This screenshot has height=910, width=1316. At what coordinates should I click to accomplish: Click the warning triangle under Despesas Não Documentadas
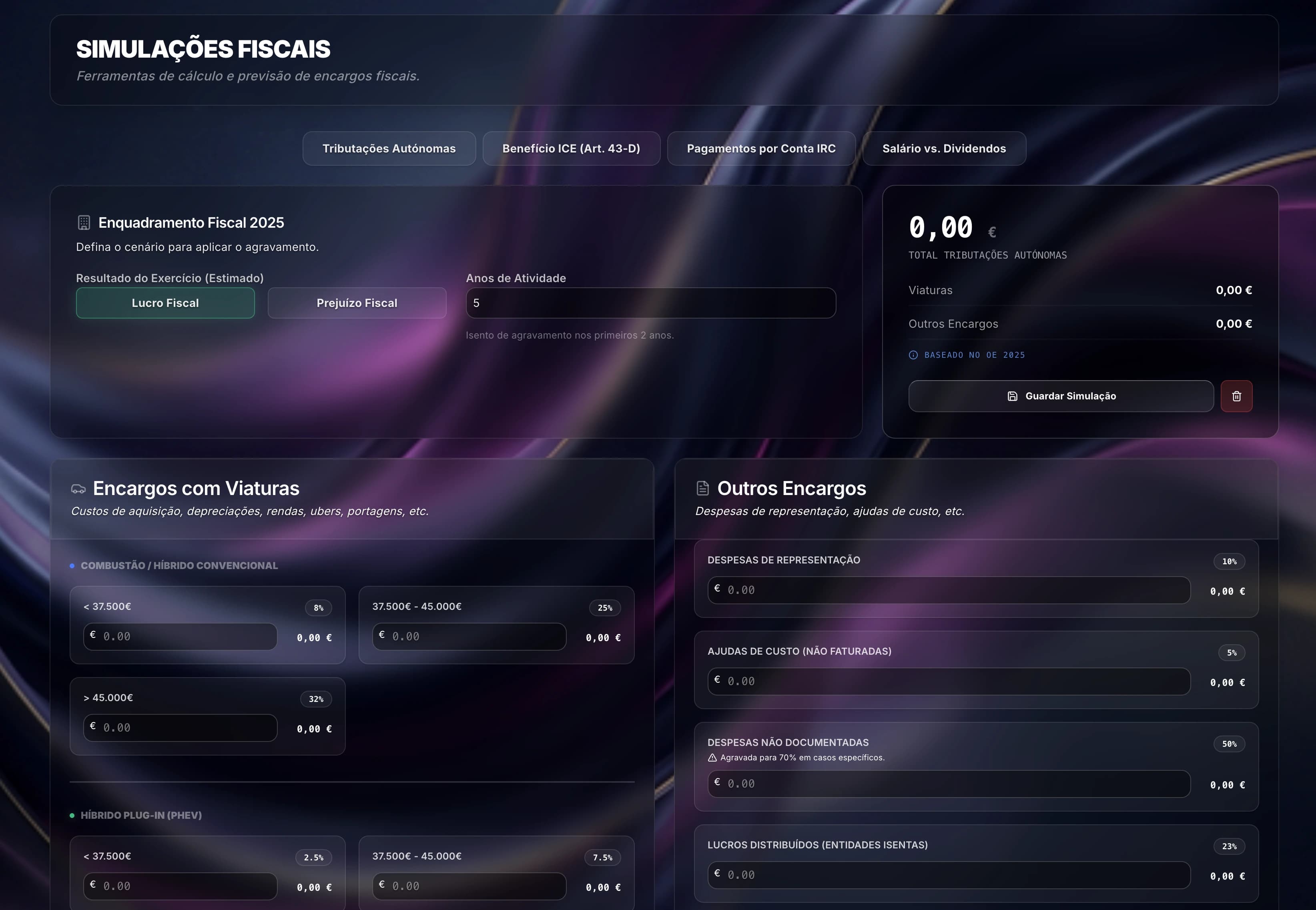click(x=712, y=758)
